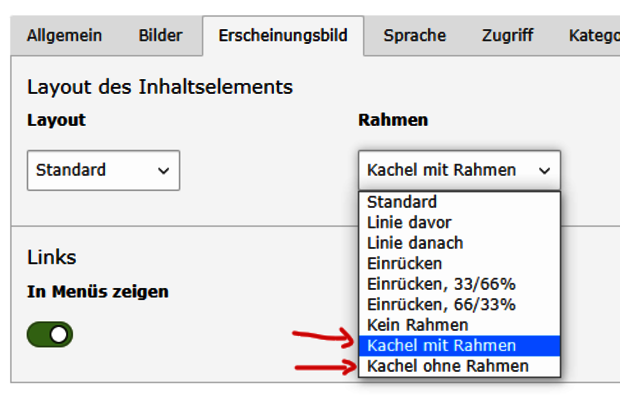This screenshot has height=410, width=620.
Task: Pick the Kachel ohne Rahmen option
Action: (448, 366)
